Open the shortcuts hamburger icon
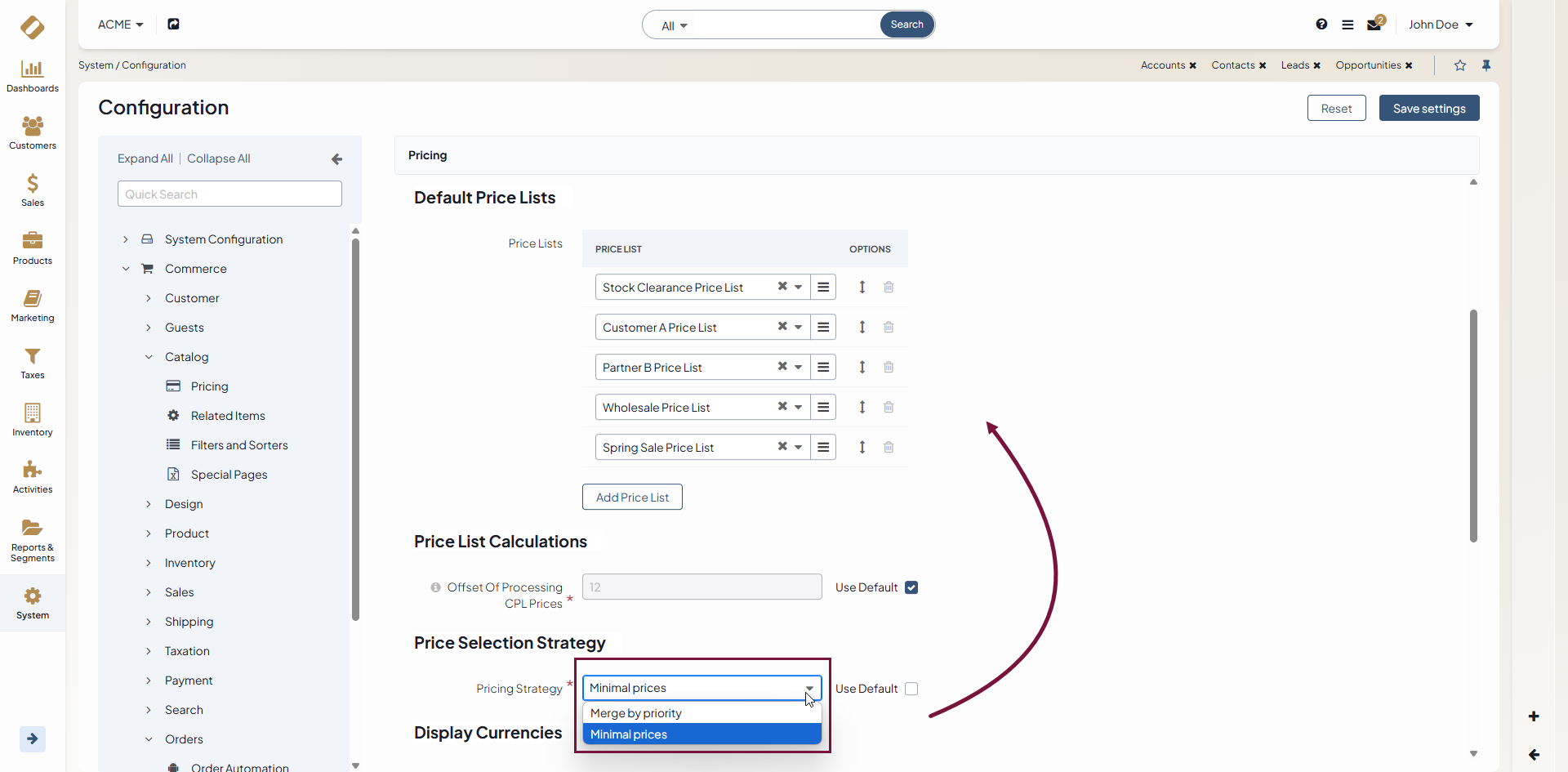Viewport: 1568px width, 772px height. coord(1347,25)
